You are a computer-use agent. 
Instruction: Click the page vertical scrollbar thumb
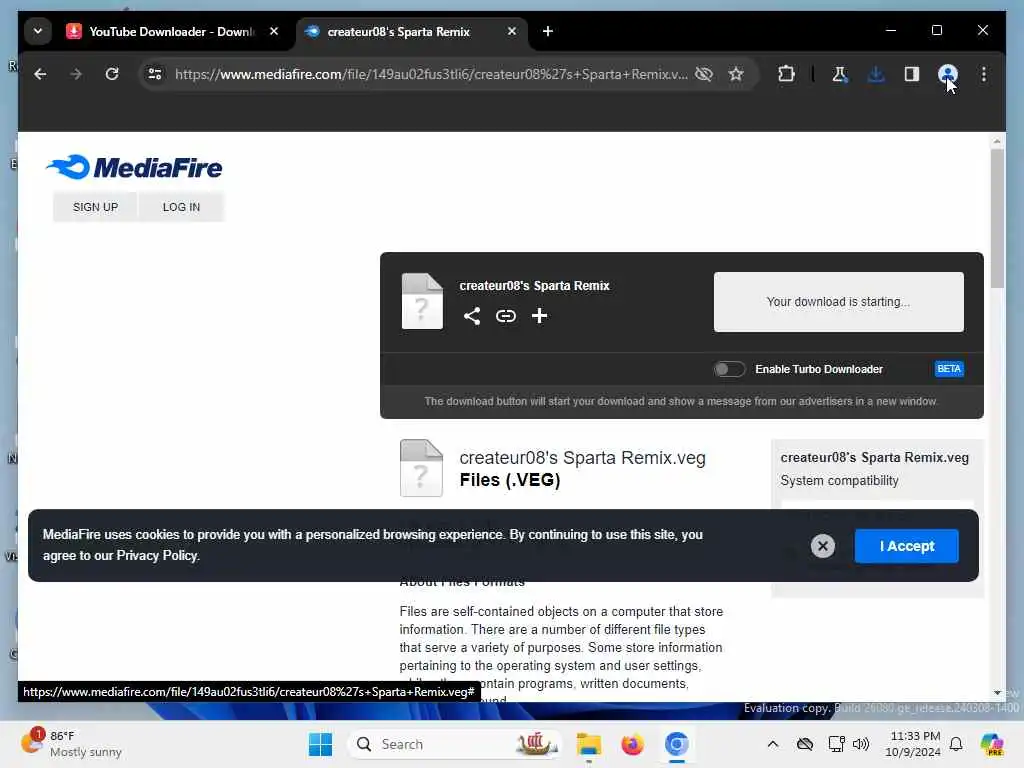click(997, 219)
